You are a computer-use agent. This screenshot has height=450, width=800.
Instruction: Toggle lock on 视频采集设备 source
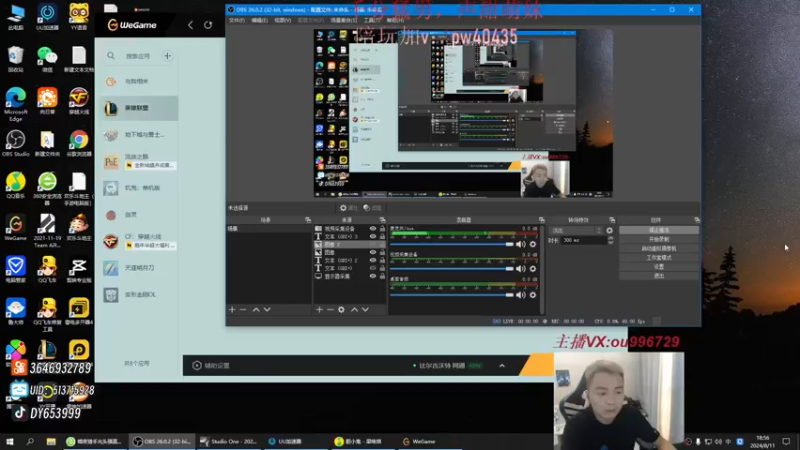point(382,229)
